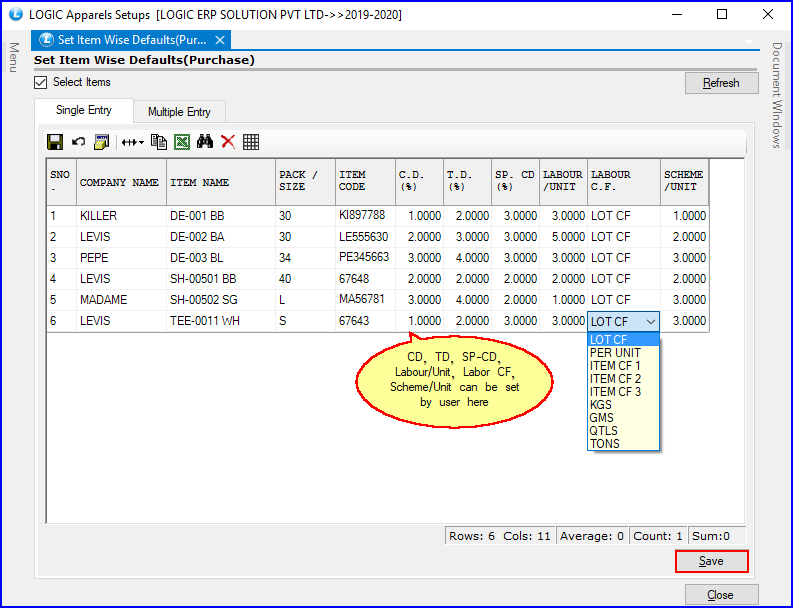
Task: Click the LABOUR /UNIT column header
Action: coord(563,182)
